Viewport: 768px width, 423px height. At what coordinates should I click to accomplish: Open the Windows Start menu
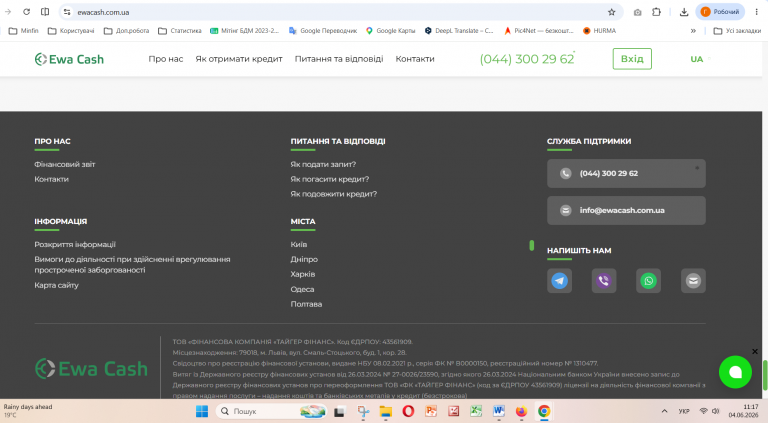coord(202,411)
